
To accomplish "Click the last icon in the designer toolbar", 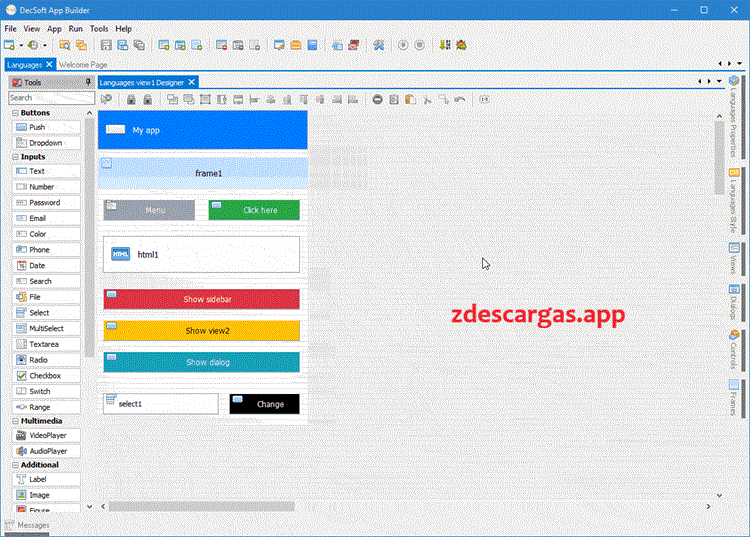I will point(485,99).
